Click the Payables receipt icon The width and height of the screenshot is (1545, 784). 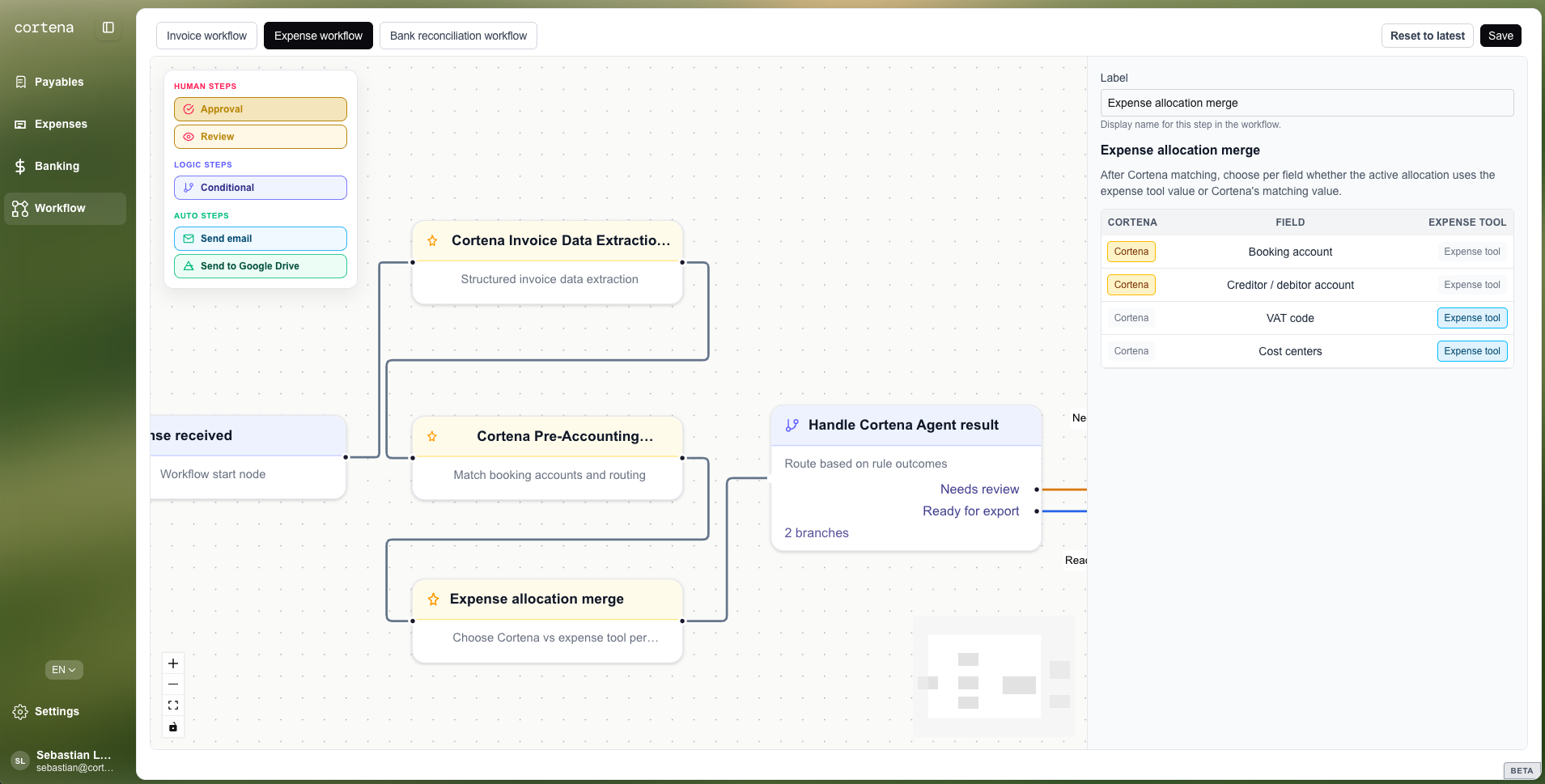click(21, 82)
